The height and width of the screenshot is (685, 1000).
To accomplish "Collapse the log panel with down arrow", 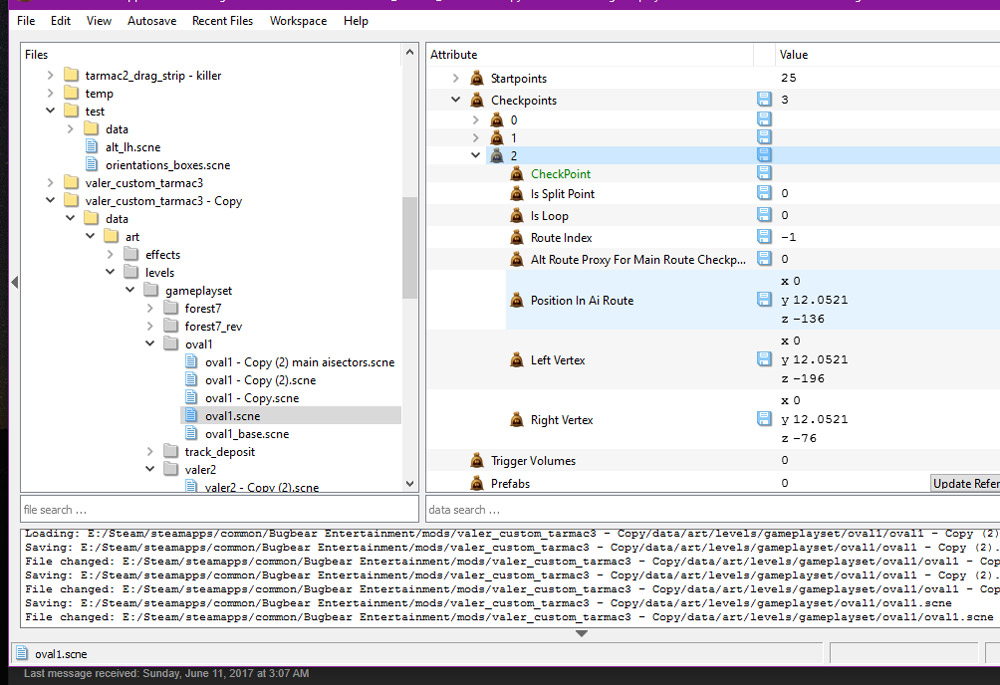I will click(581, 633).
